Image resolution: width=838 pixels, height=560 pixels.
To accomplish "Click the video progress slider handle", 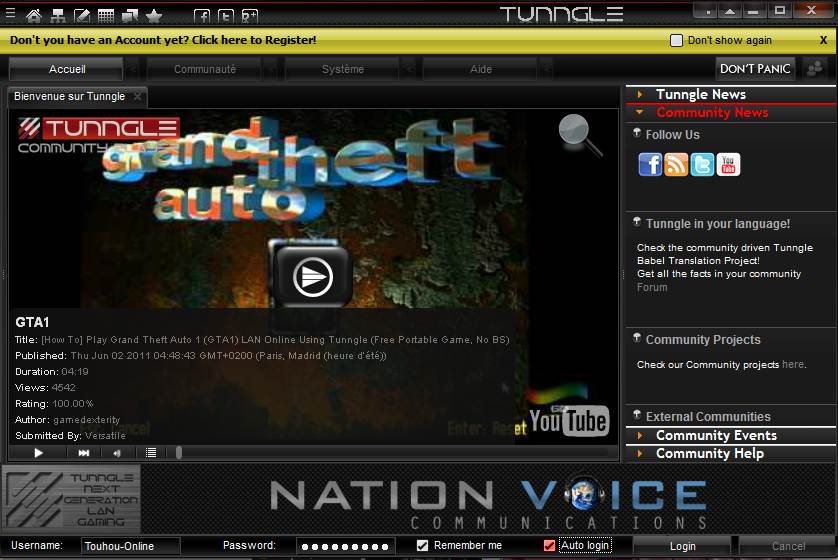I will 179,453.
